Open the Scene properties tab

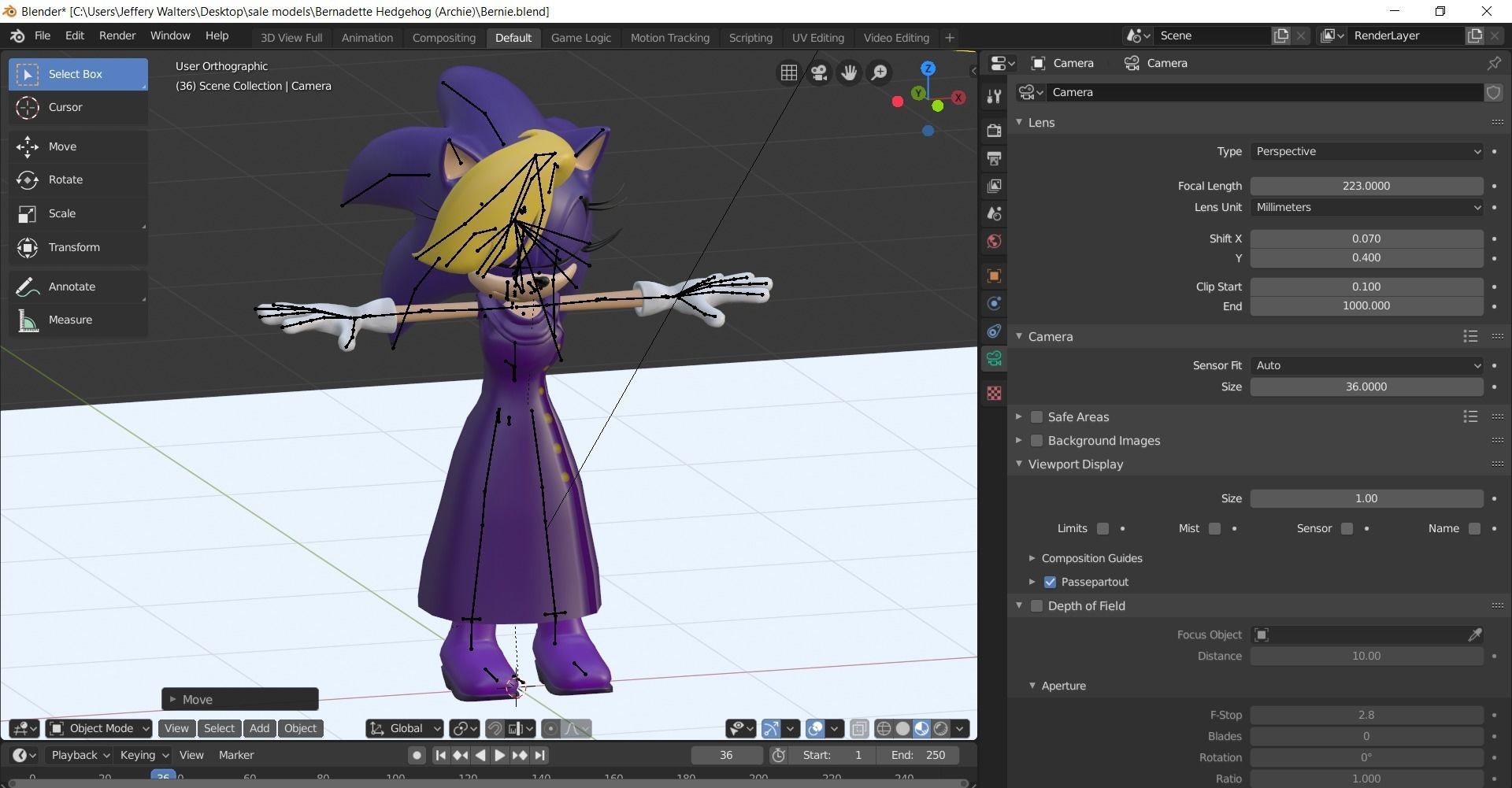pos(994,213)
